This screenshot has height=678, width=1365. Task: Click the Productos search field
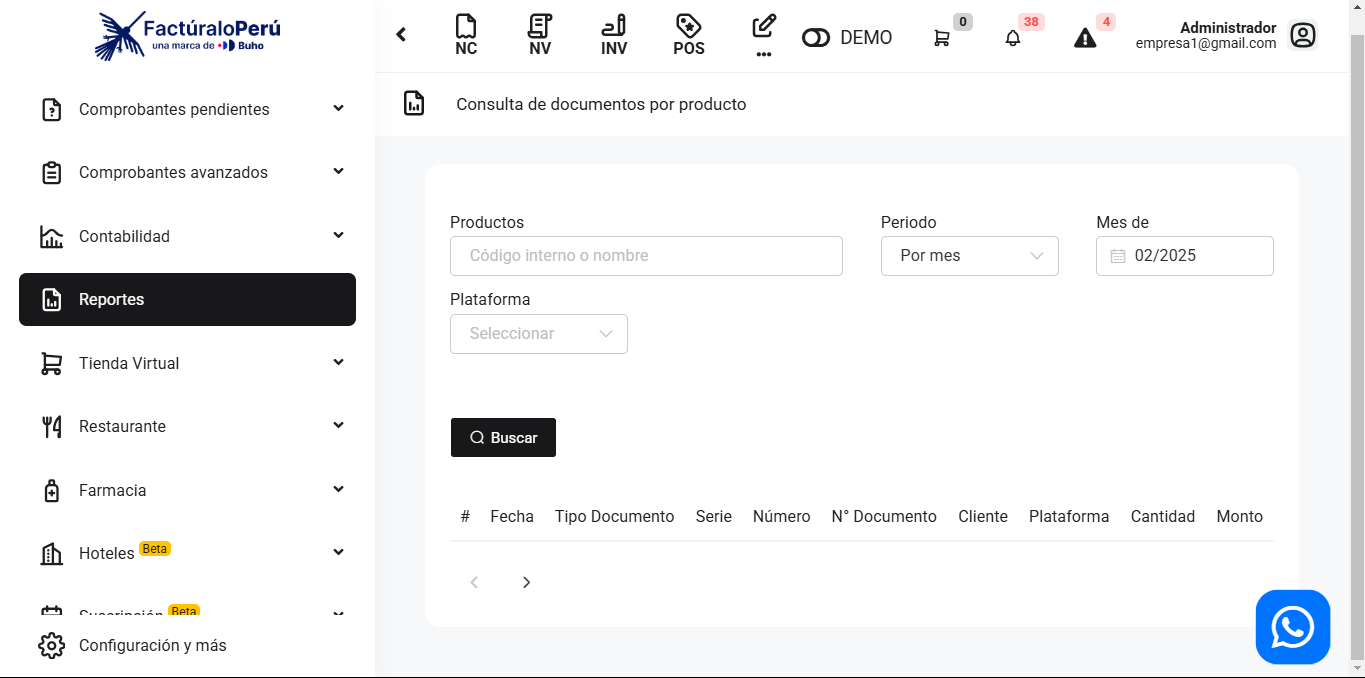click(646, 256)
